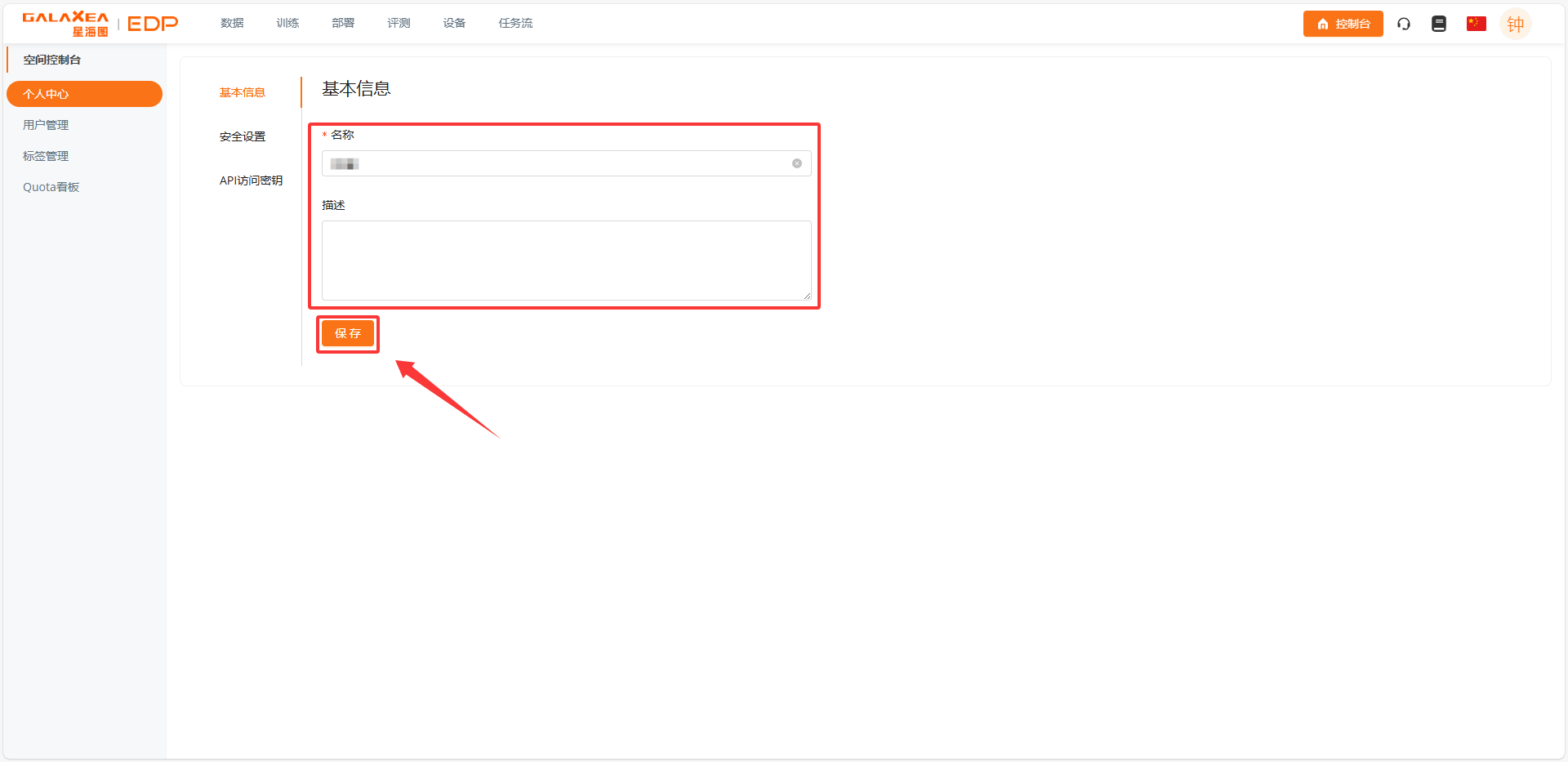
Task: Open the user avatar 钟
Action: point(1516,24)
